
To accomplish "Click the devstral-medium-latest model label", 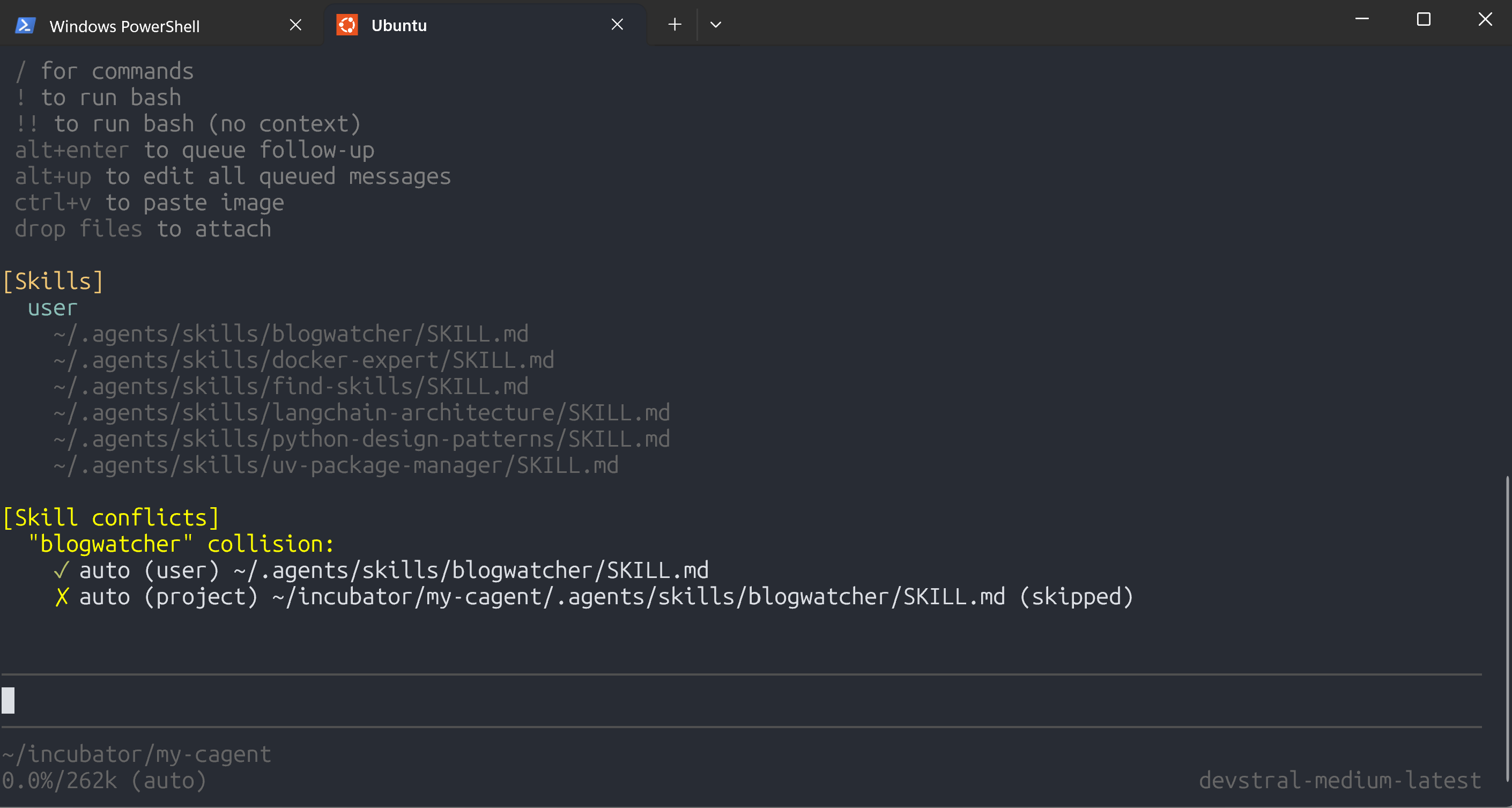I will tap(1339, 780).
